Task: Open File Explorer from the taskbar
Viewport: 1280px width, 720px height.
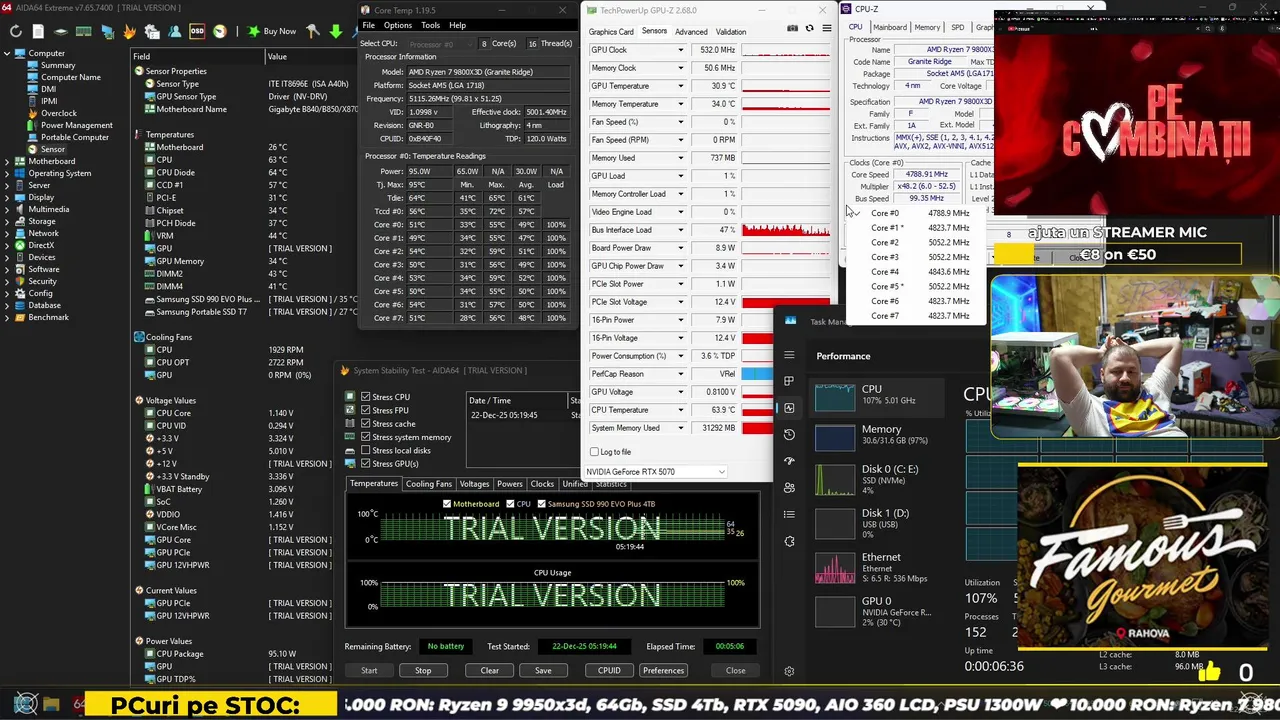Action: pyautogui.click(x=51, y=705)
